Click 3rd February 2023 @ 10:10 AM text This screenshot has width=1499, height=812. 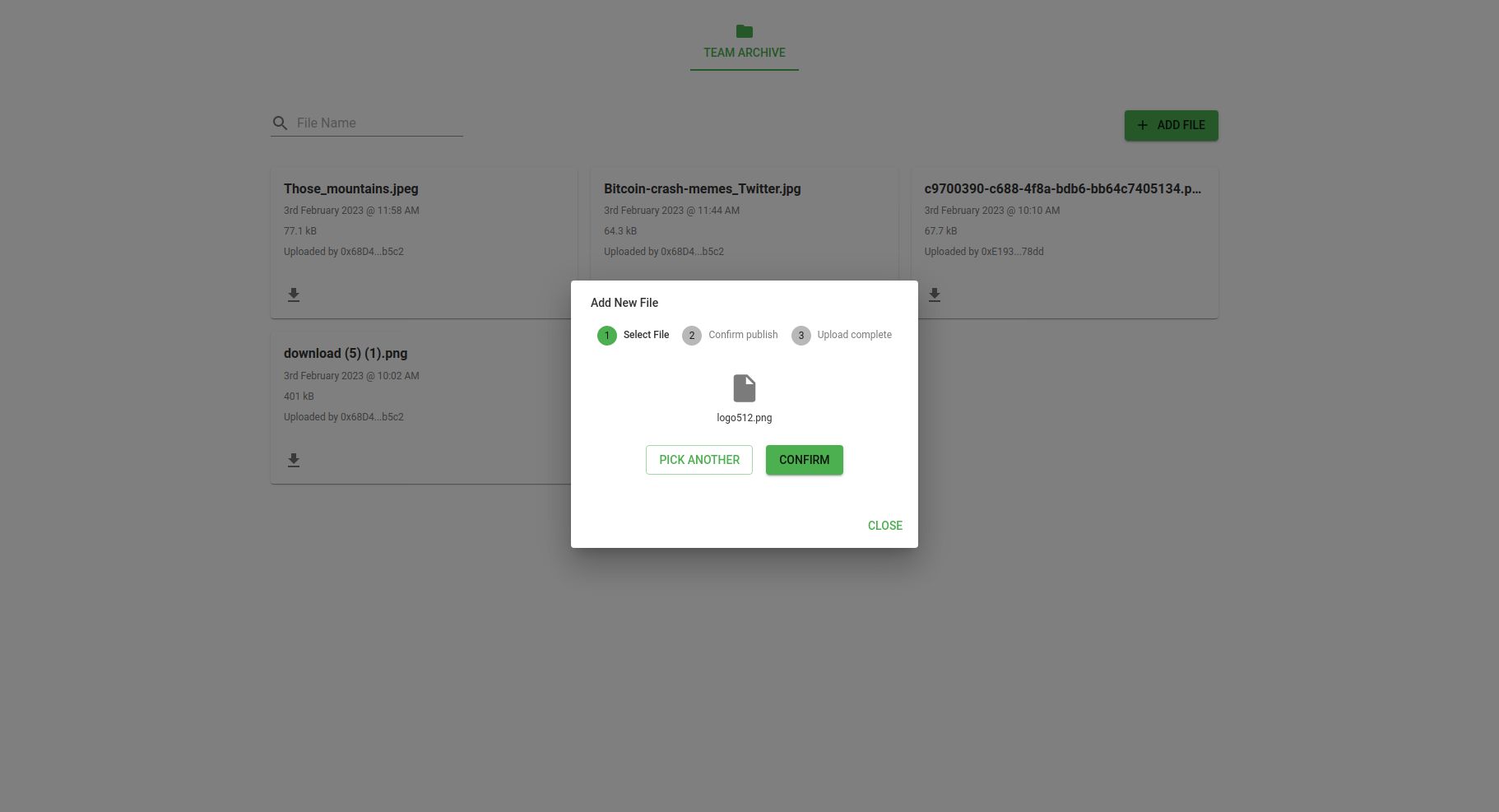tap(992, 211)
